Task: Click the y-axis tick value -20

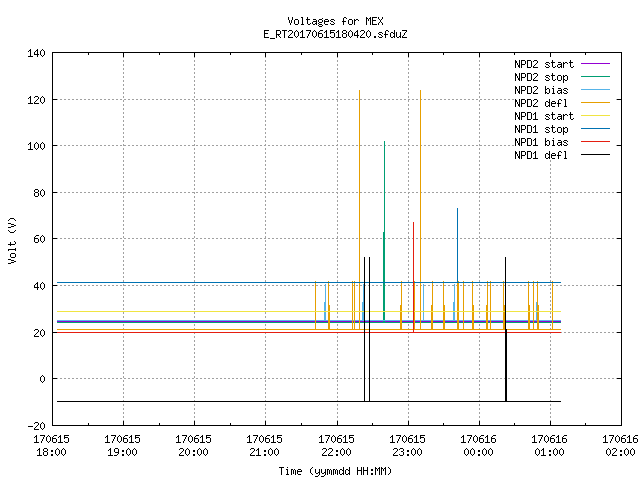Action: [36, 426]
